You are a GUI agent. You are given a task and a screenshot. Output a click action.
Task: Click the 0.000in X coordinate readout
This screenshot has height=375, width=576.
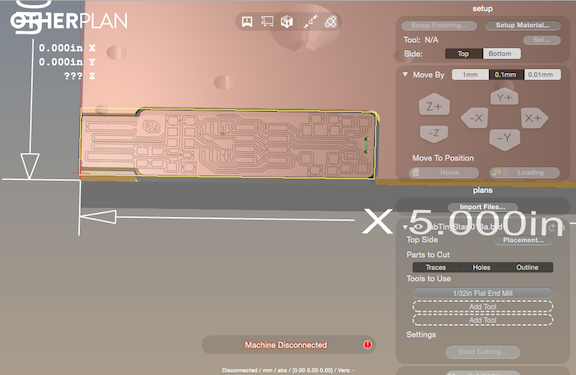click(x=67, y=48)
